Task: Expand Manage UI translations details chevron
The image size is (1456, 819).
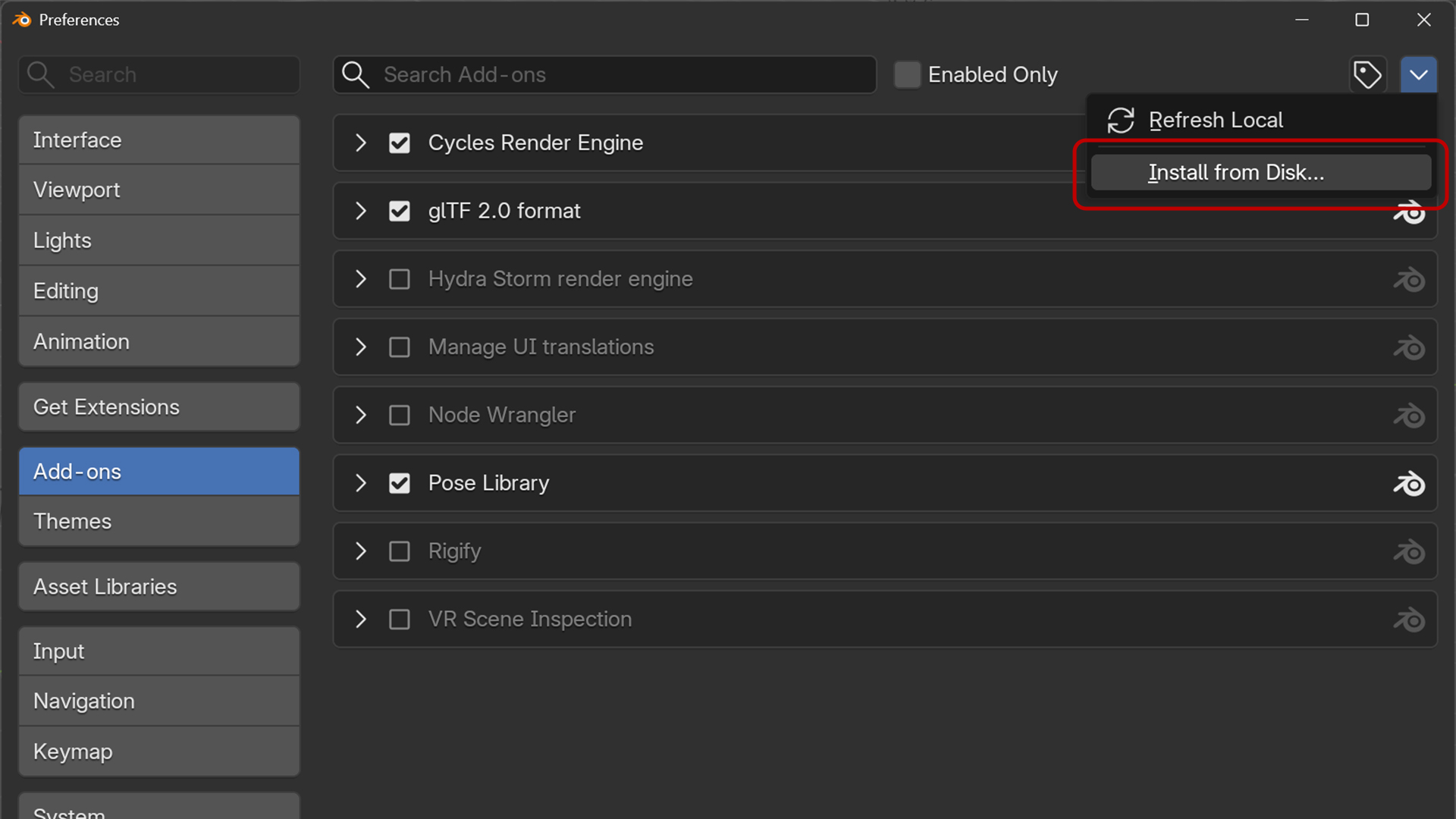Action: (x=361, y=347)
